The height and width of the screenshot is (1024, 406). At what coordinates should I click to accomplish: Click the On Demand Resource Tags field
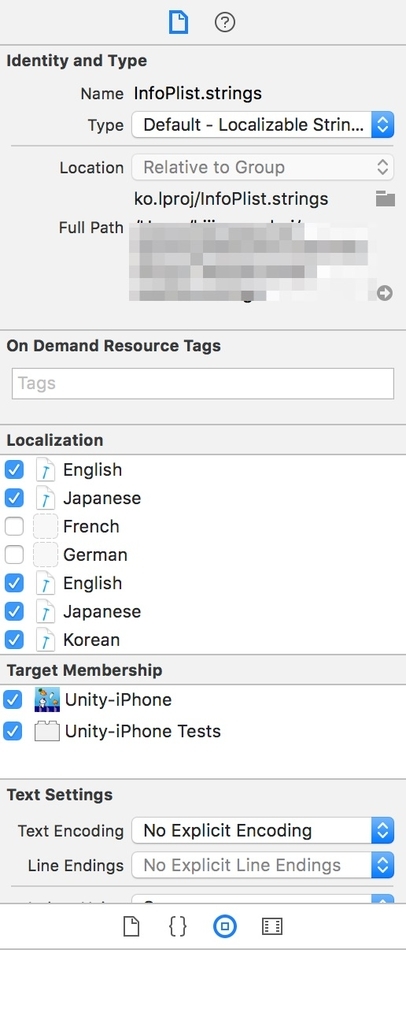(203, 383)
